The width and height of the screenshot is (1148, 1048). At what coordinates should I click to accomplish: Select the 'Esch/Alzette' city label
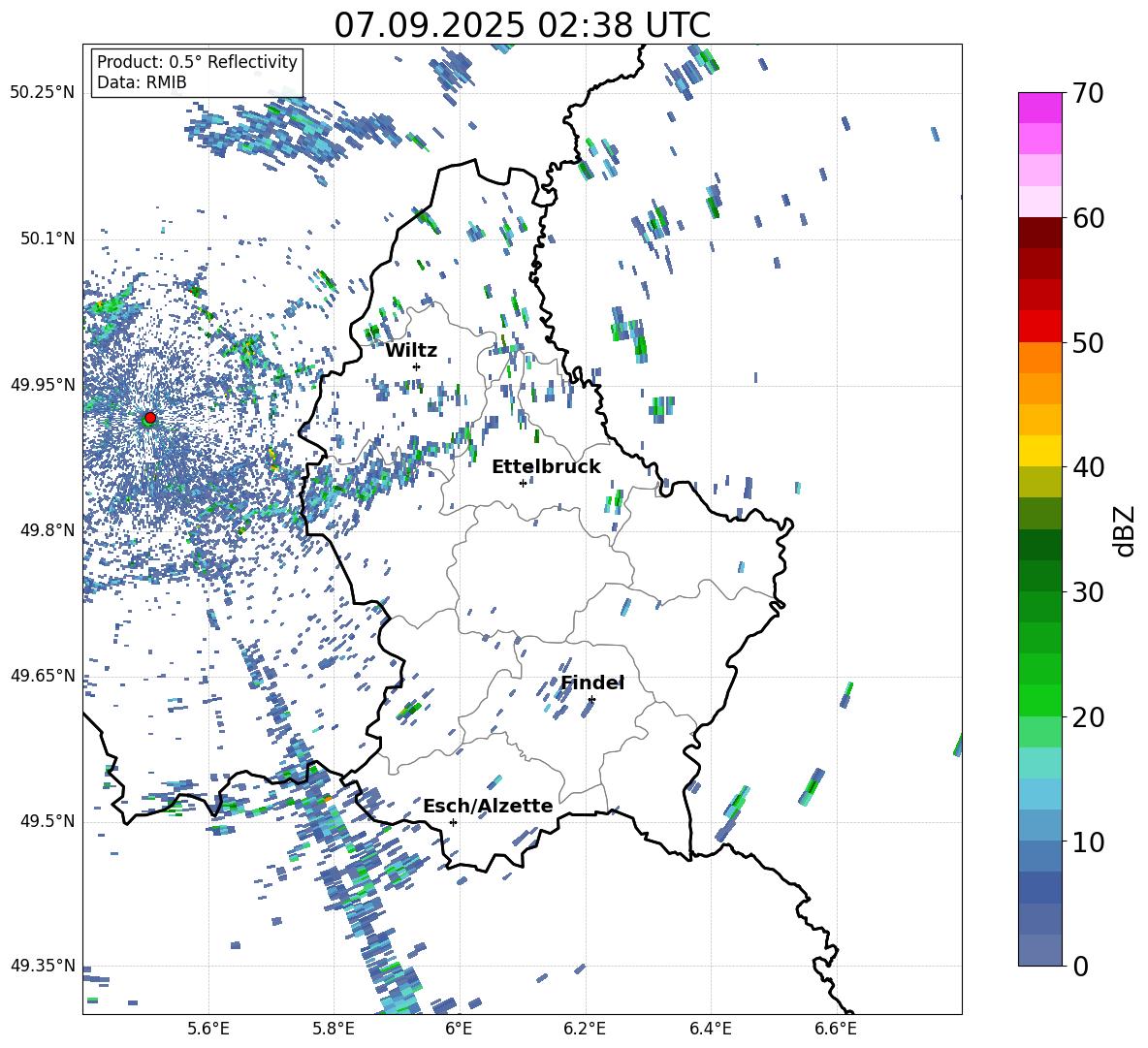[488, 806]
